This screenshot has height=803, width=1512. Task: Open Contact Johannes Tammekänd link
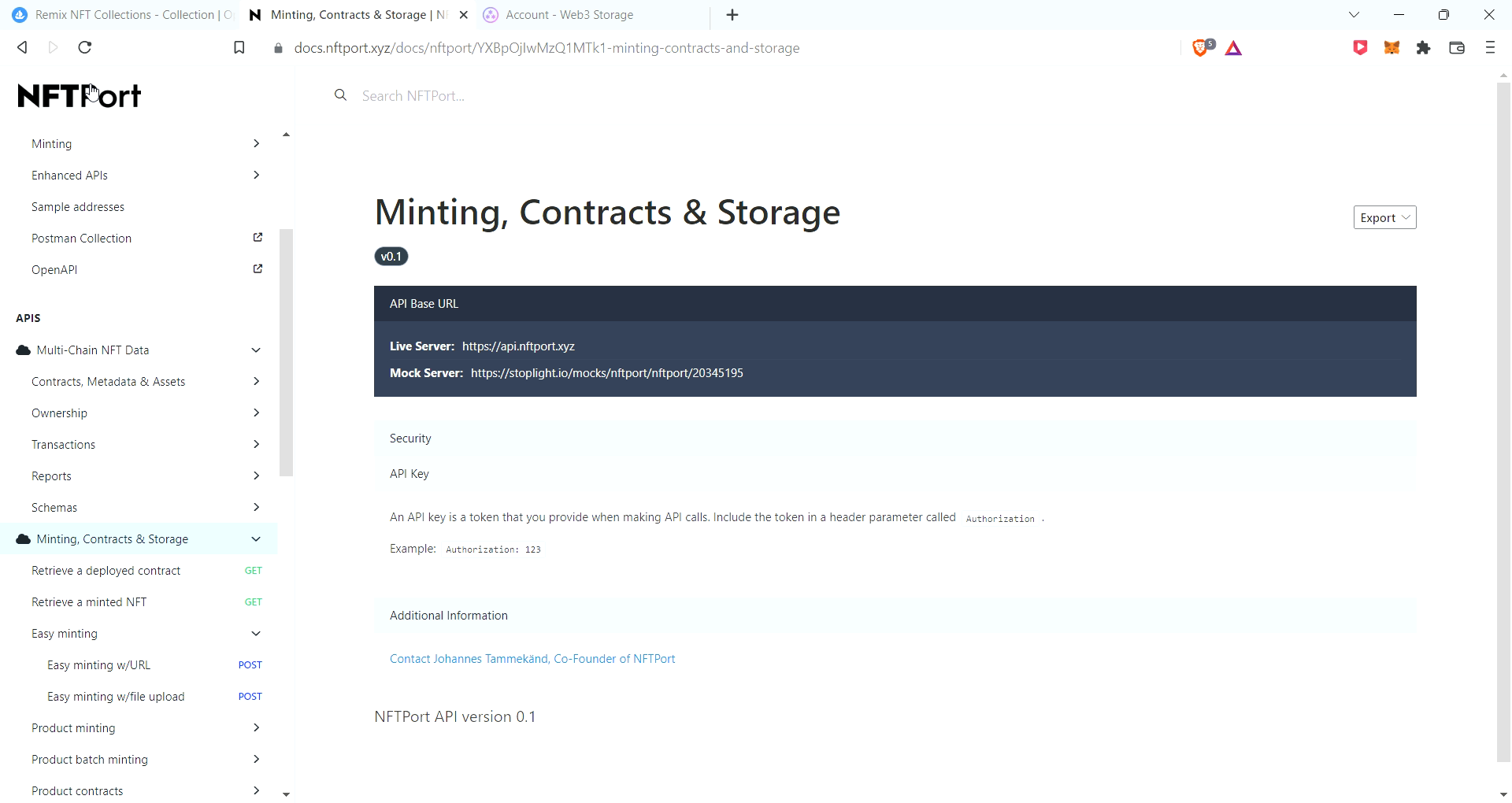[532, 659]
